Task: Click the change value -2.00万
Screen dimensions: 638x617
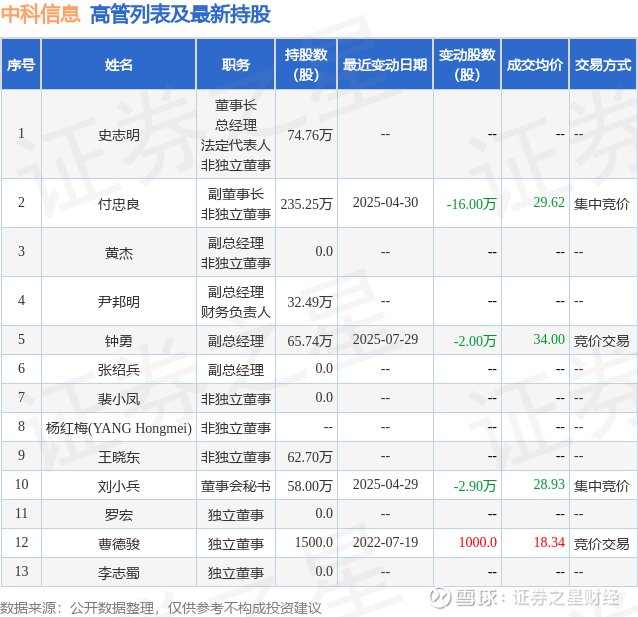Action: 475,340
